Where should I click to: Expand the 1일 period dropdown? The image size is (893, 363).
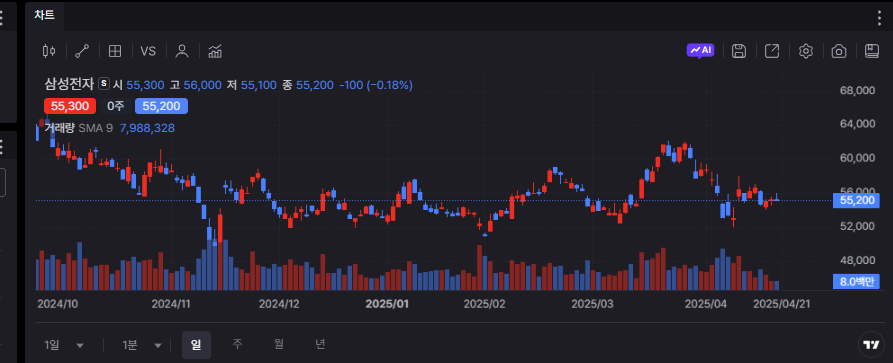[64, 345]
